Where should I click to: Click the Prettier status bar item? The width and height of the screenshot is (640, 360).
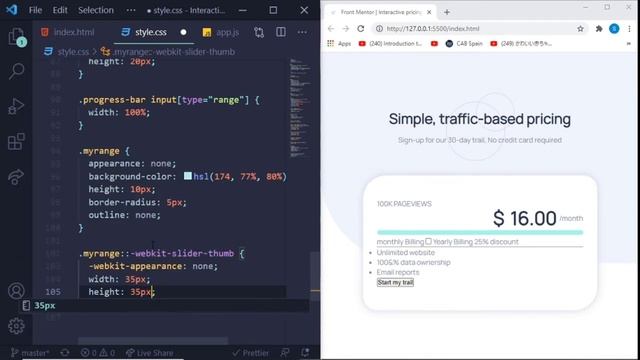[250, 353]
